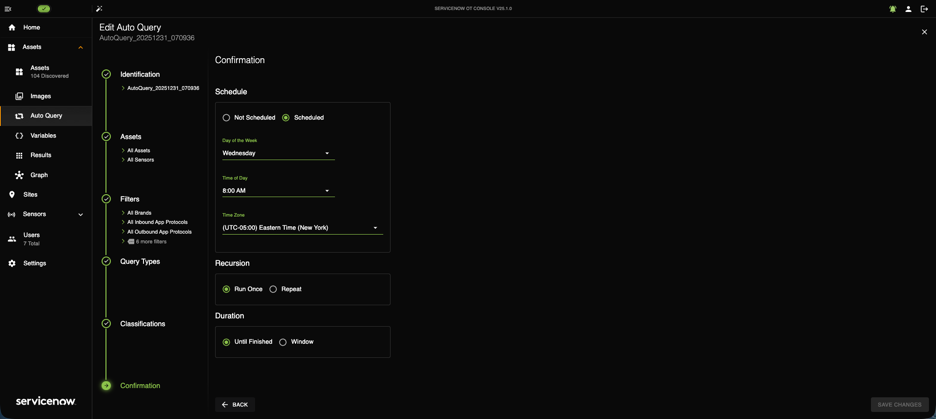Sign out with the logout icon

pyautogui.click(x=924, y=9)
